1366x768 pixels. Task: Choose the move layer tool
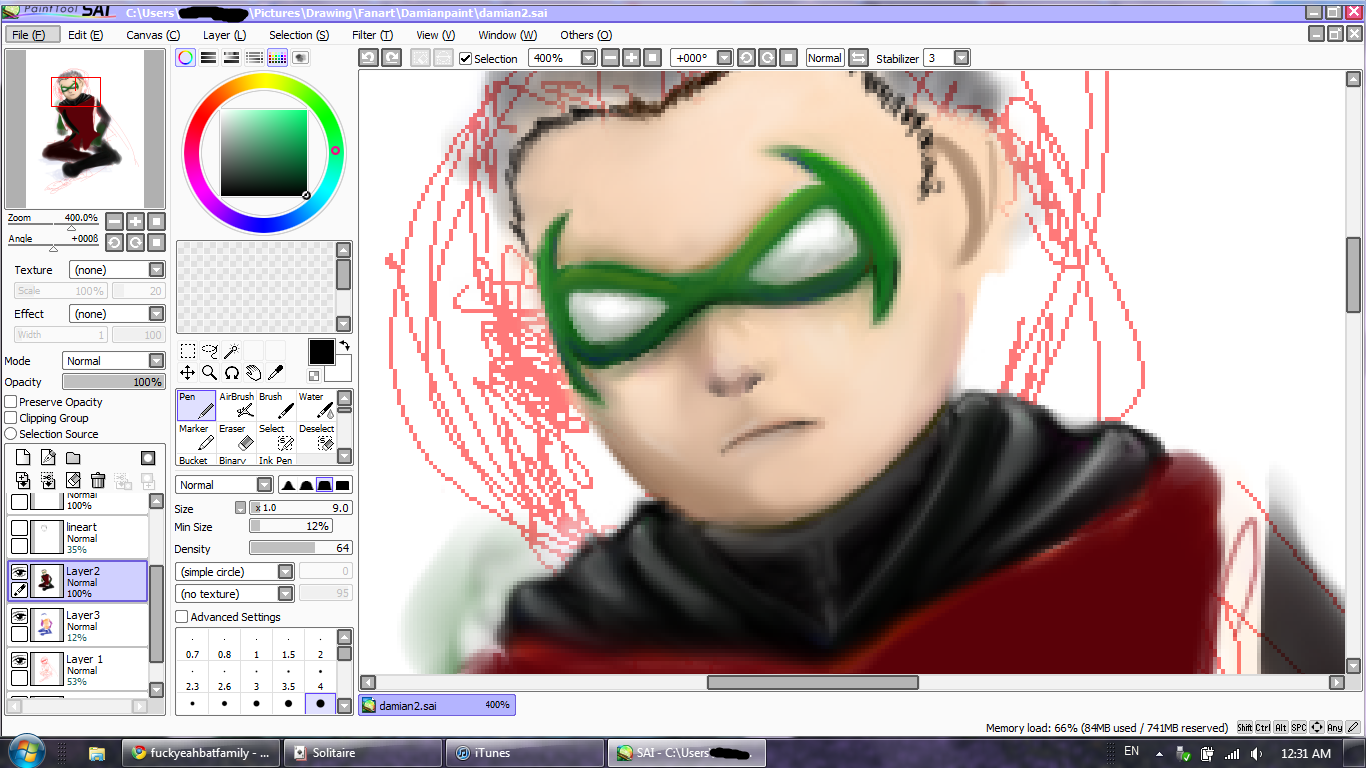(x=187, y=373)
